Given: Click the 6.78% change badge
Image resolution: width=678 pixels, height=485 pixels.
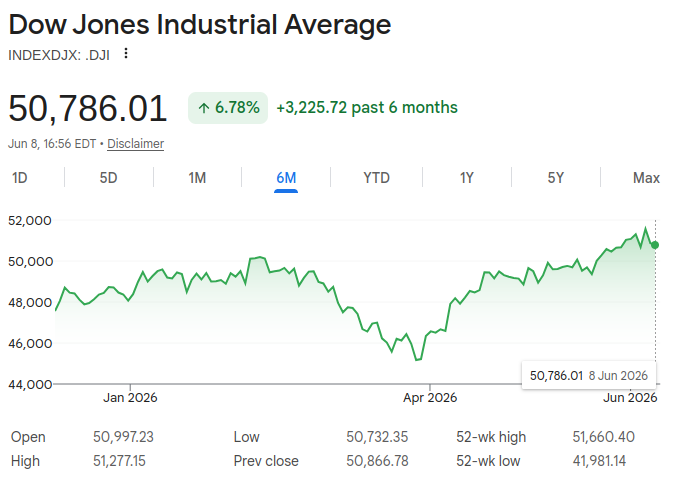Looking at the screenshot, I should click(228, 108).
